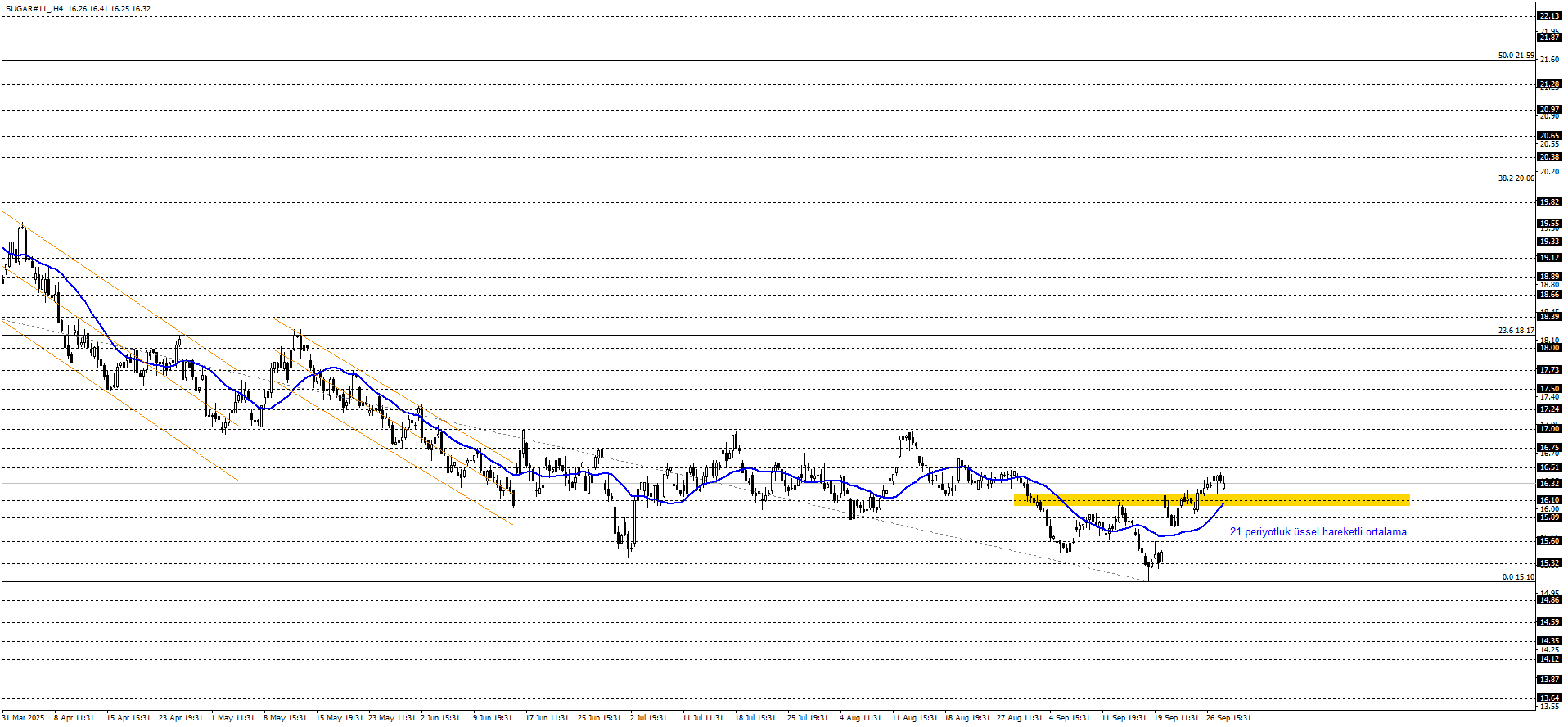Screen dimensions: 1568x727
Task: Click the 14.86 price level tag
Action: coord(1549,600)
